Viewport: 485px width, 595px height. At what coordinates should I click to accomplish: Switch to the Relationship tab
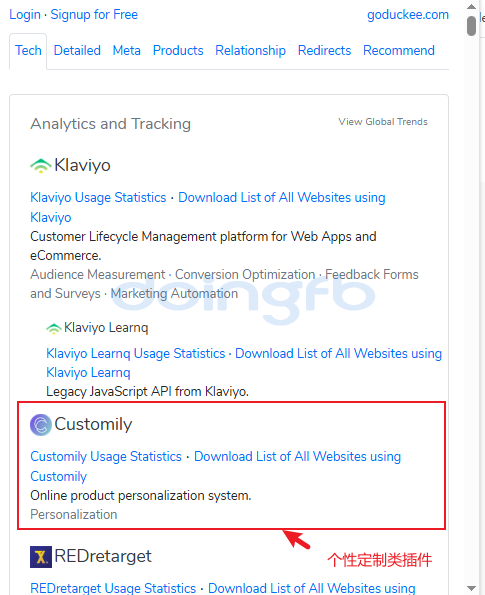click(250, 50)
